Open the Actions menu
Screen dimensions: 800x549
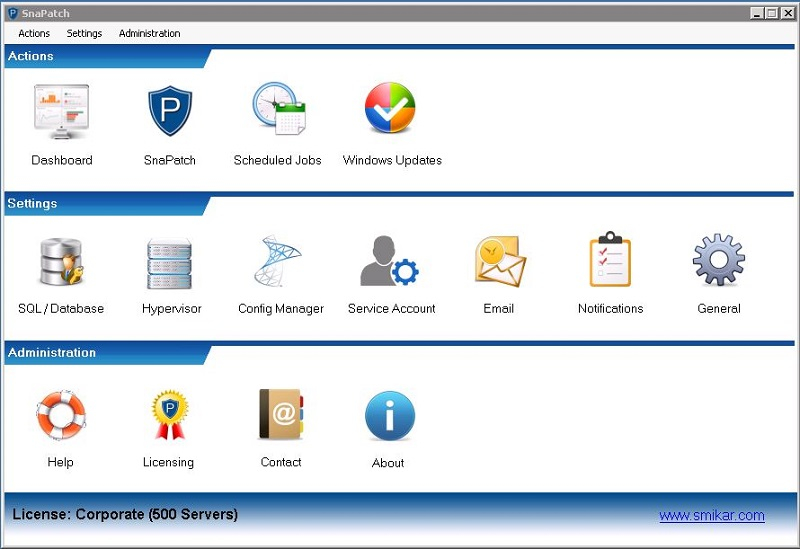pos(34,34)
